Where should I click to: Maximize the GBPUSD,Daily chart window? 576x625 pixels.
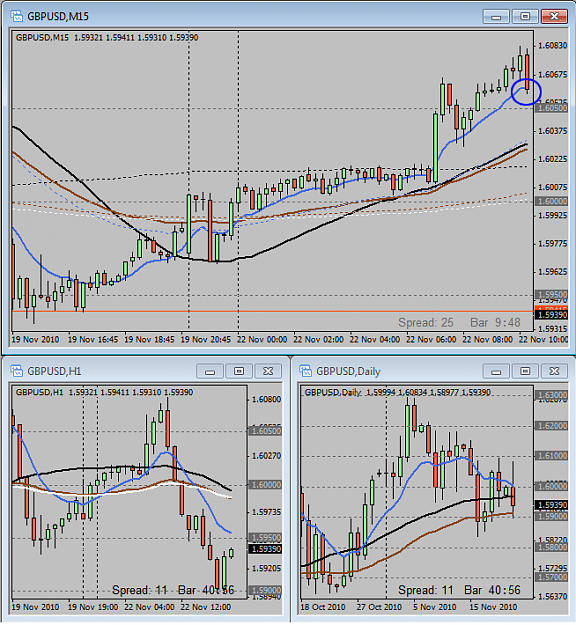point(525,371)
